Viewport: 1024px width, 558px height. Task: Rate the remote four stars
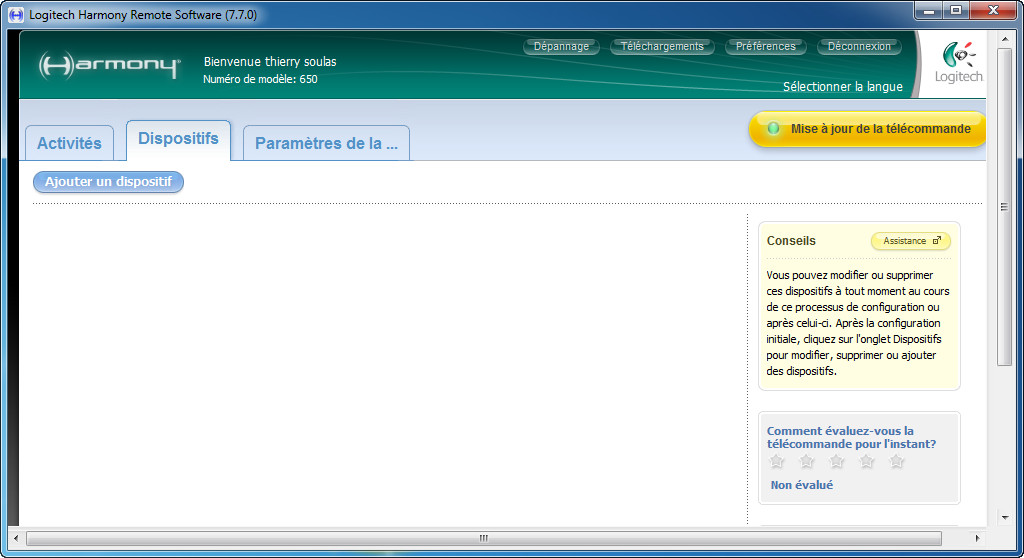[x=867, y=461]
